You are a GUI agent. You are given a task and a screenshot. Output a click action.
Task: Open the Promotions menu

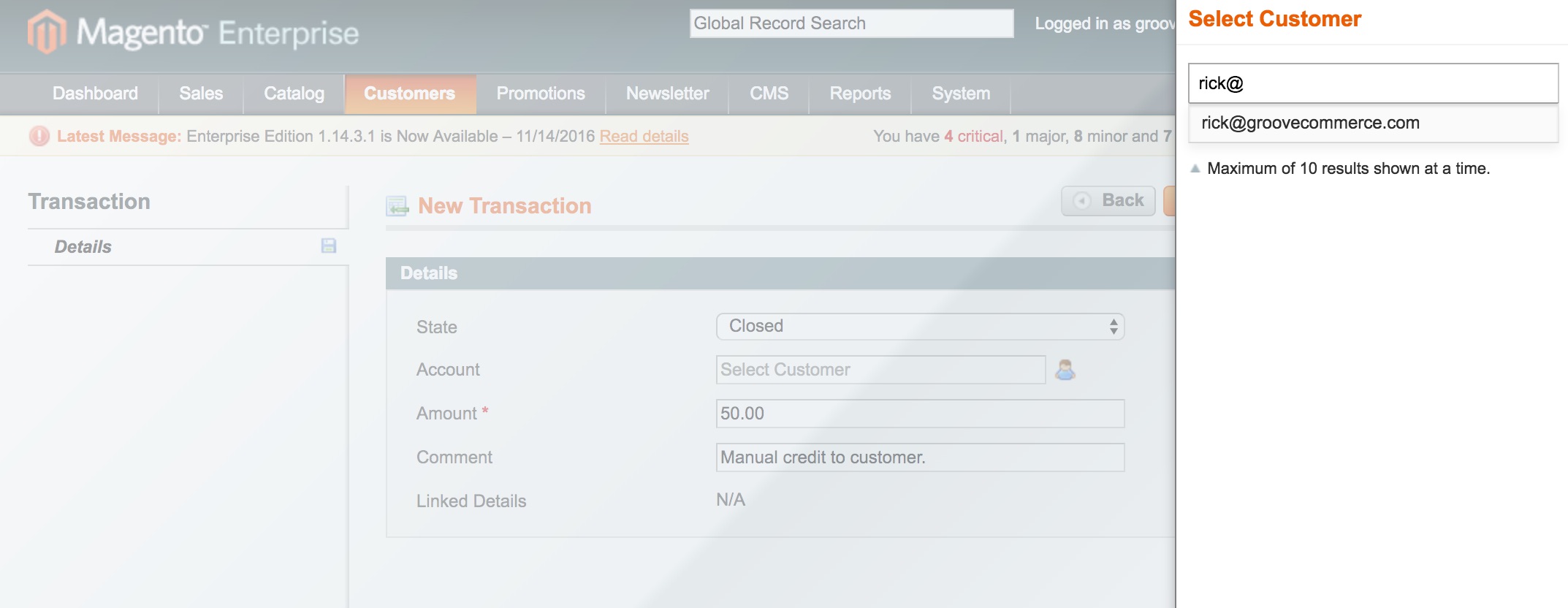541,94
